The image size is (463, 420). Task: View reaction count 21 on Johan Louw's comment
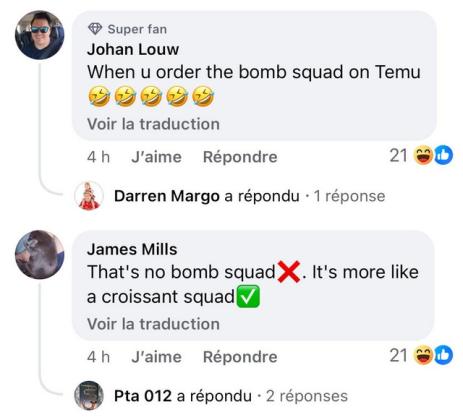(x=398, y=156)
